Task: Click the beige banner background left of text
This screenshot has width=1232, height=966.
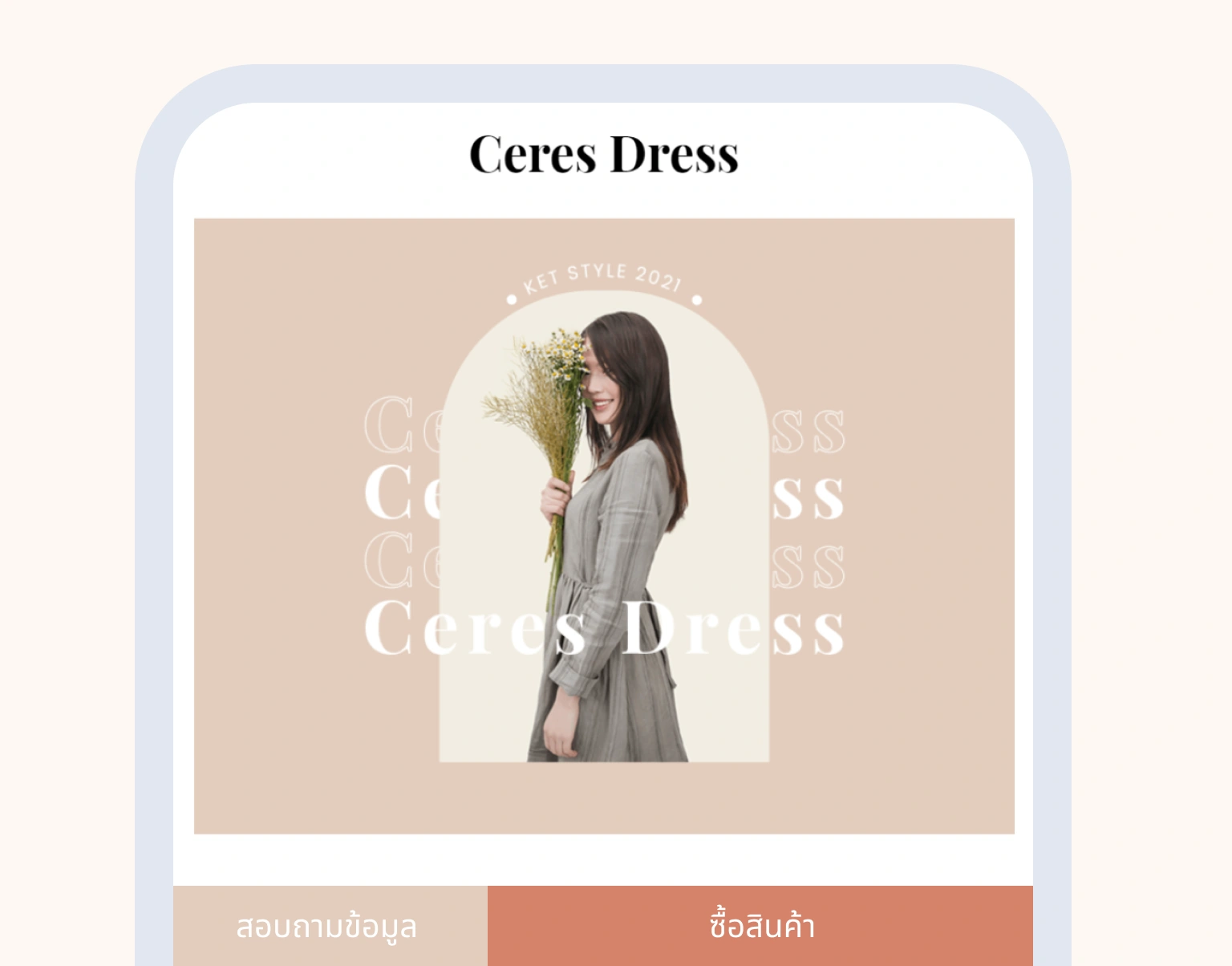Action: [277, 526]
